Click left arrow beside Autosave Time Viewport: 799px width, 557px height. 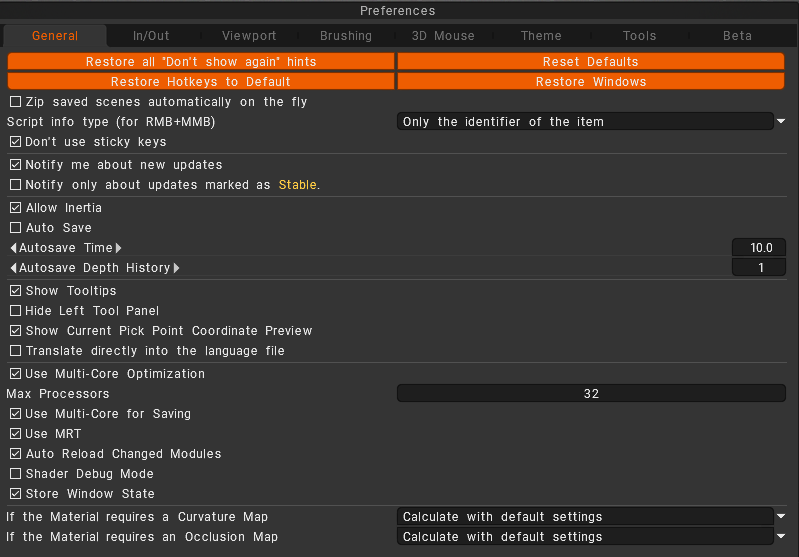(13, 248)
